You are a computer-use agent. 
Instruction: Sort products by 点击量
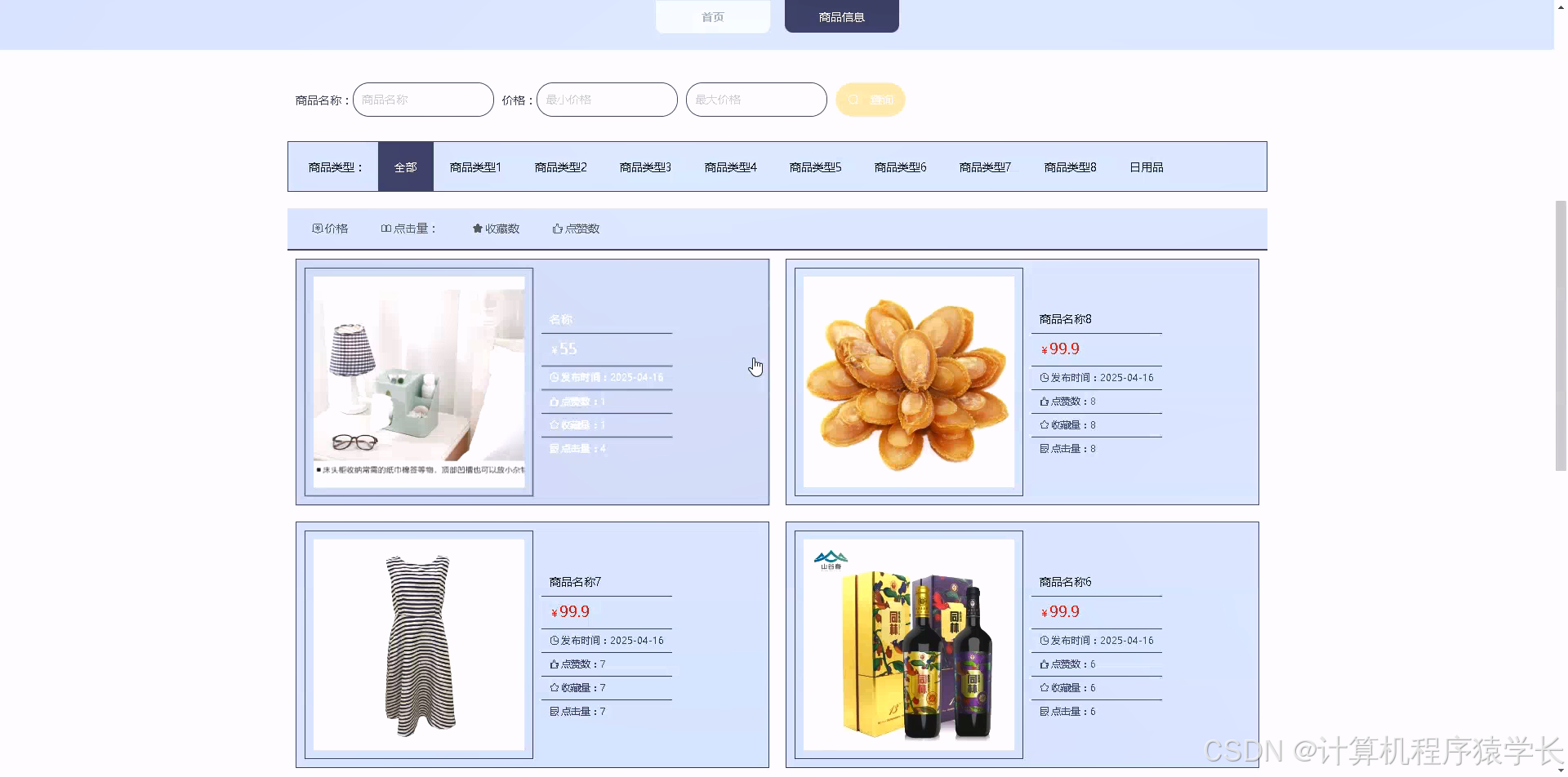408,229
